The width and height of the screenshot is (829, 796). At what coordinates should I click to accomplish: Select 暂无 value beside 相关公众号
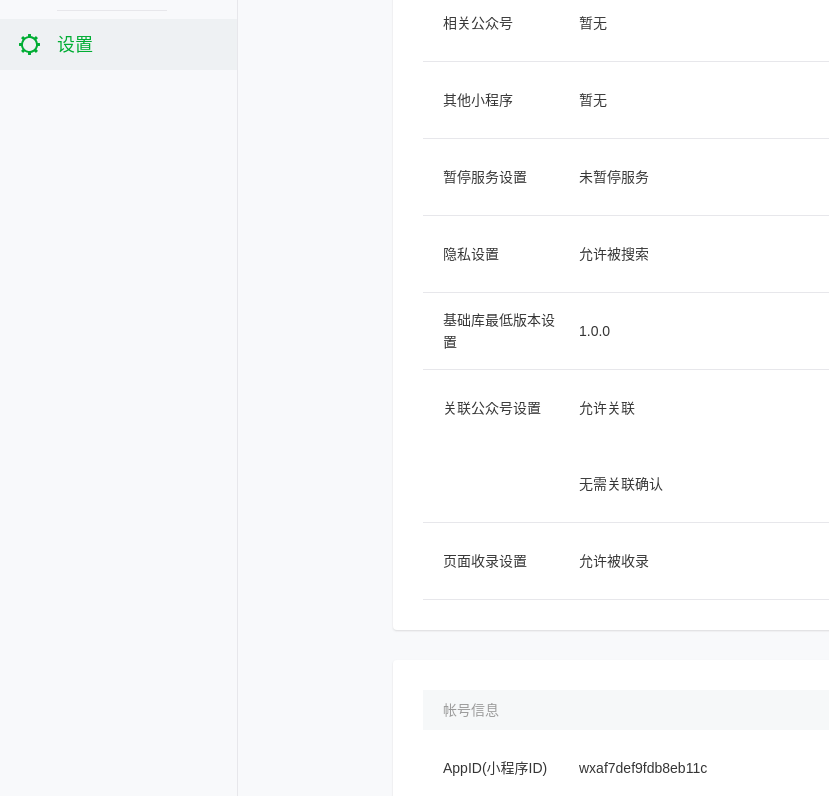point(593,23)
